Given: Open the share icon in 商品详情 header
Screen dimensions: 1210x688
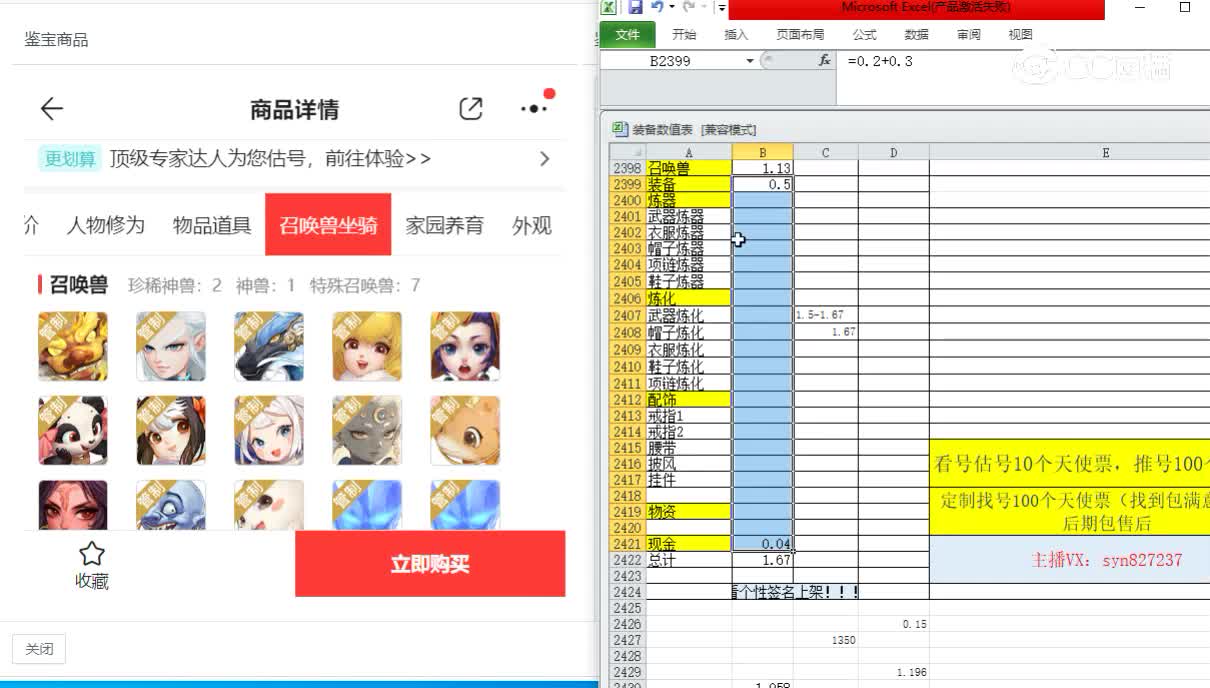Looking at the screenshot, I should pos(471,109).
